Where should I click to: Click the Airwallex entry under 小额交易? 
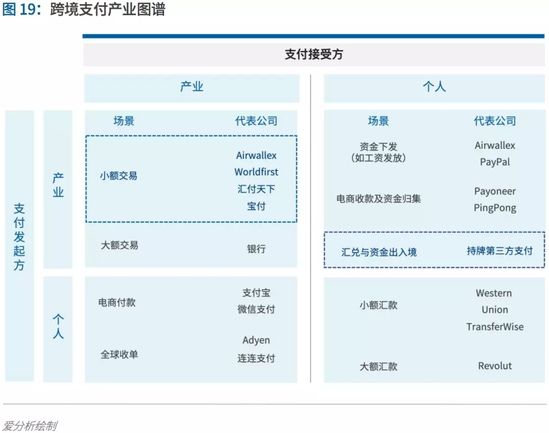point(256,155)
